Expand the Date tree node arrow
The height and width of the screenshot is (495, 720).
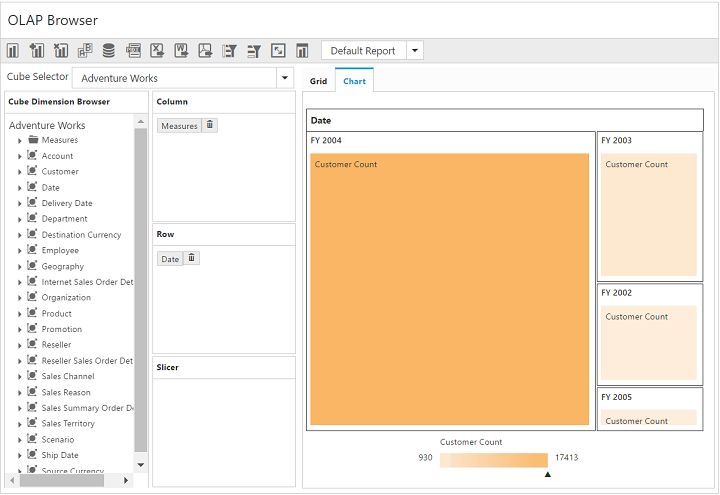click(19, 188)
